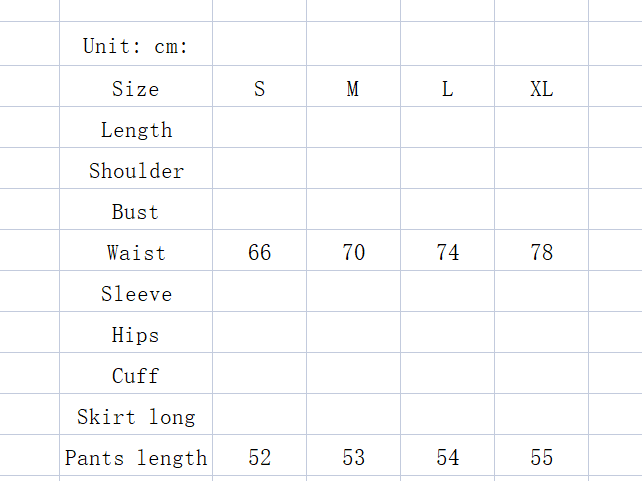Click the 'Pants length' label cell
Viewport: 642px width, 481px height.
pos(136,458)
